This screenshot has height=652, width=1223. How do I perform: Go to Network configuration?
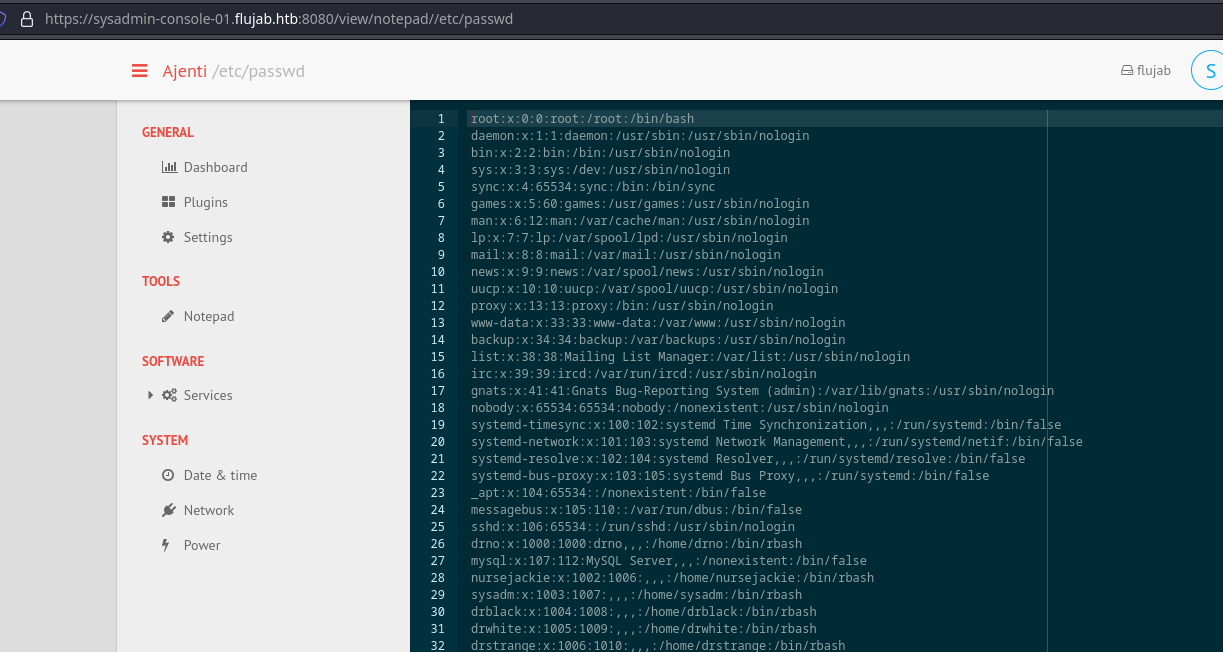[x=208, y=510]
